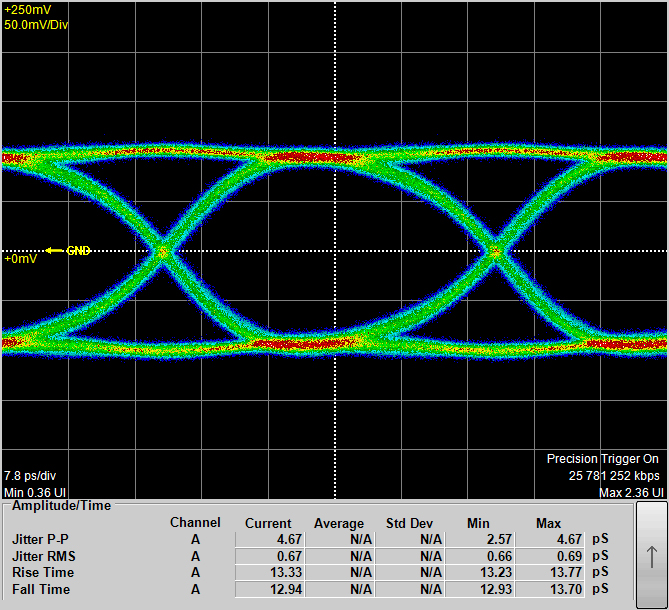Click the 50.0mV/Div setting label
This screenshot has width=669, height=610.
point(36,25)
